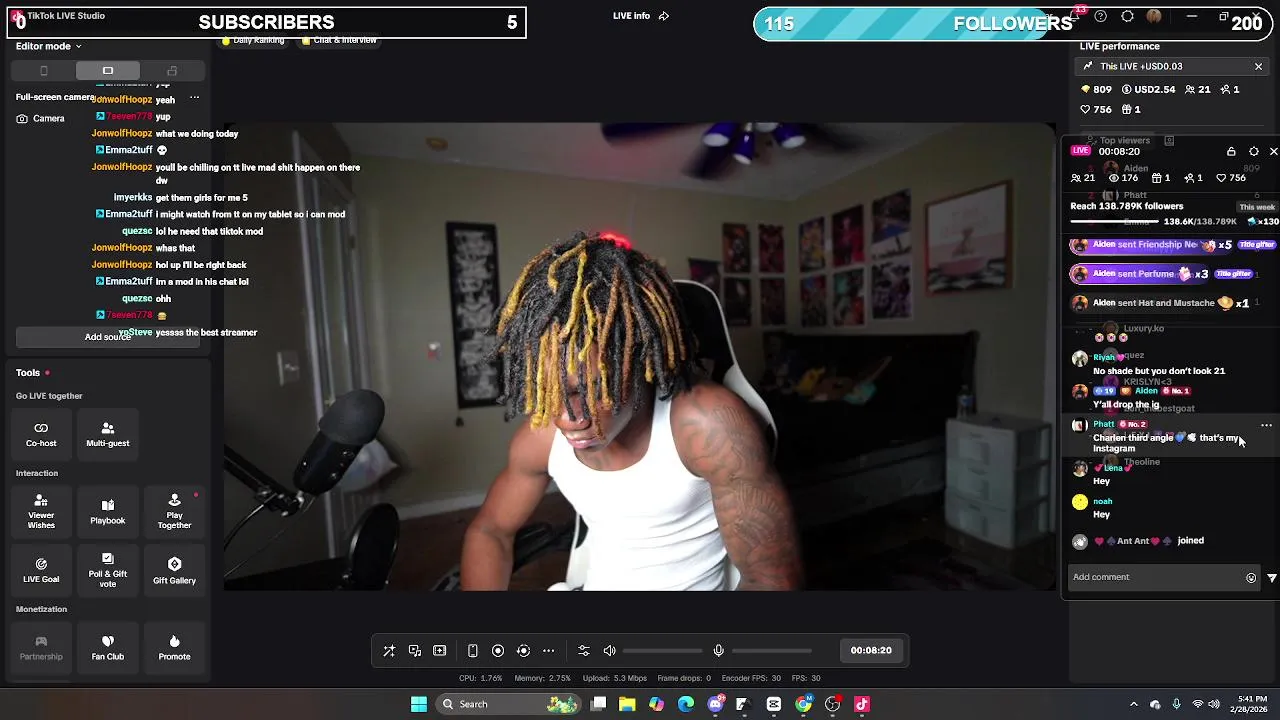Click the speaker volume slider
The width and height of the screenshot is (1280, 720).
662,651
